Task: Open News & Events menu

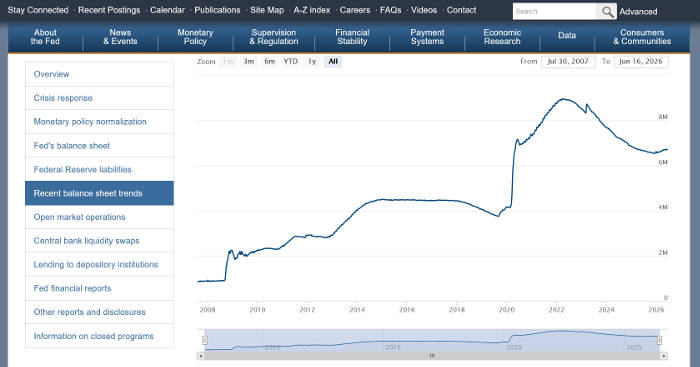Action: point(120,37)
